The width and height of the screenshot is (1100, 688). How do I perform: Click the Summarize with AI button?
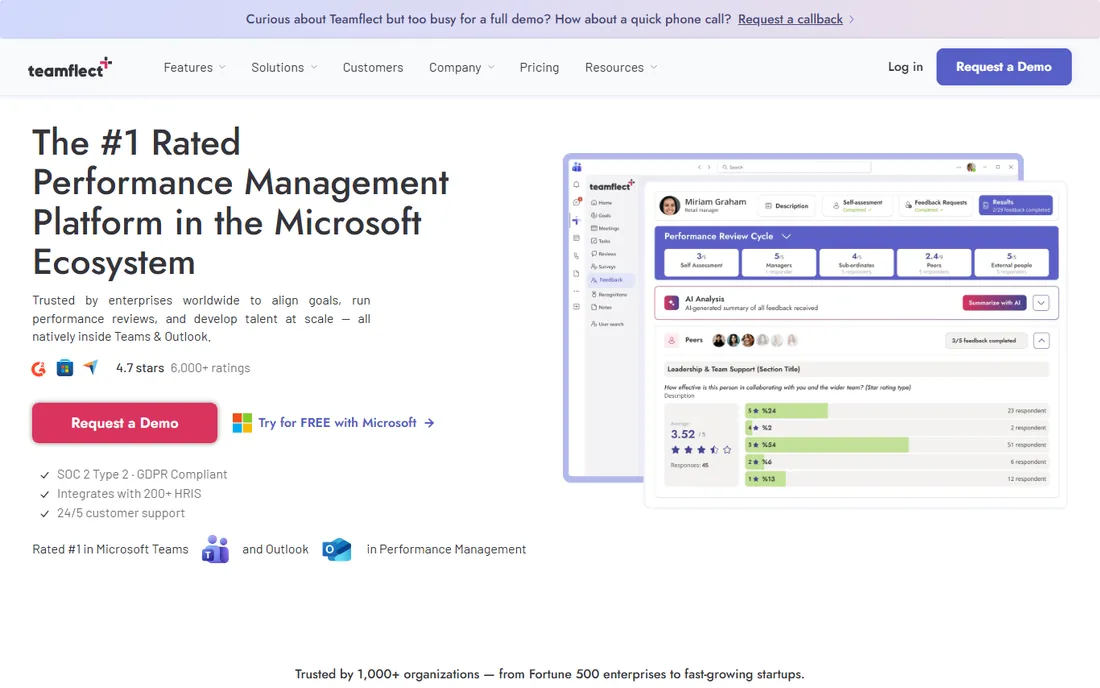click(x=994, y=303)
